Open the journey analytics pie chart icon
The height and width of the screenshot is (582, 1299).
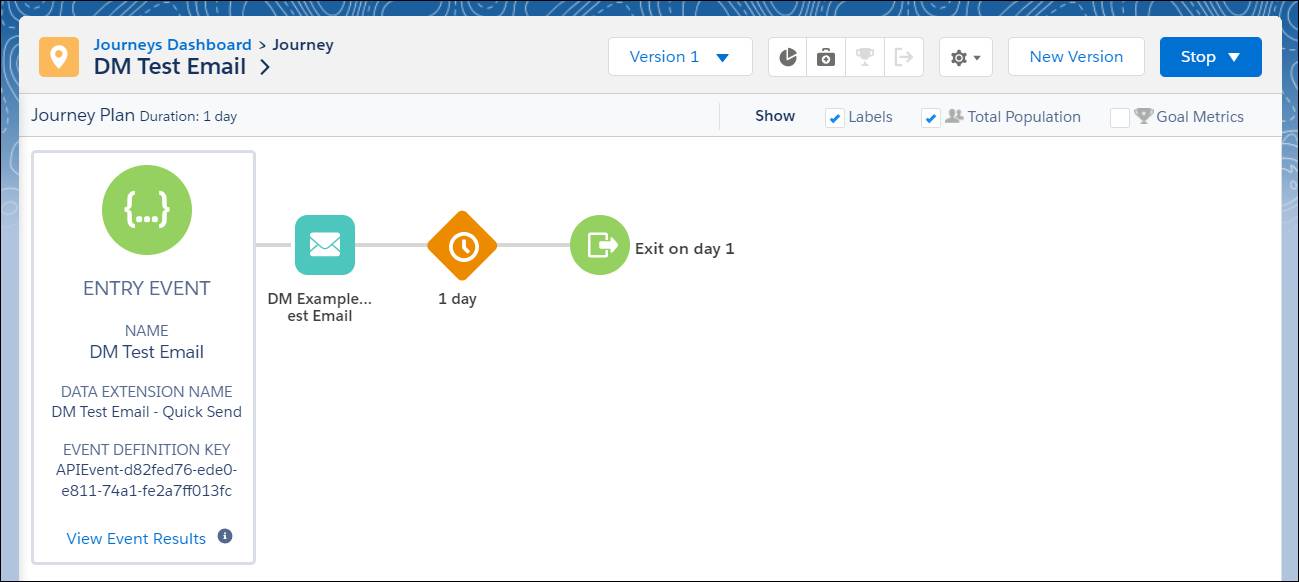[788, 57]
